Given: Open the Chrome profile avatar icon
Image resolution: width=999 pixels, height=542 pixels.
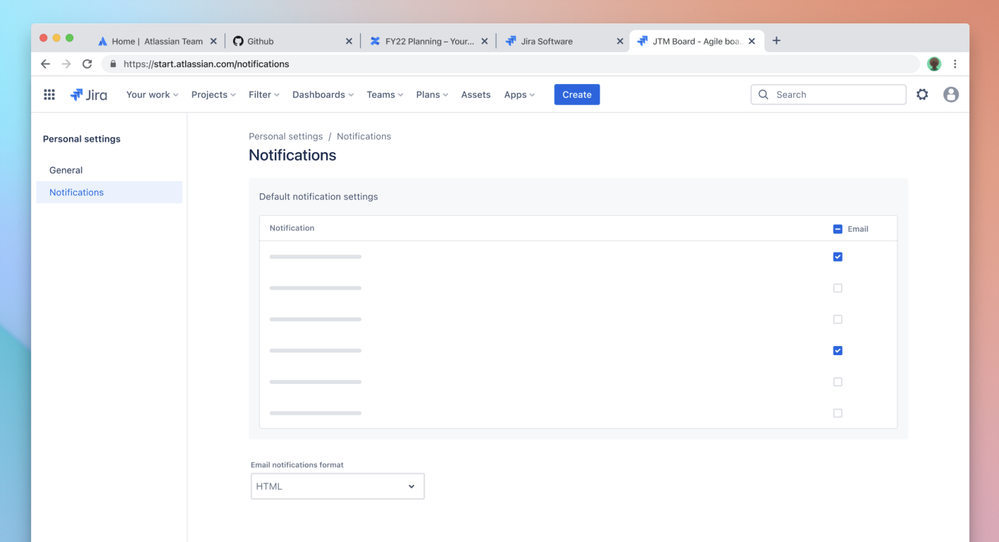Looking at the screenshot, I should (934, 64).
